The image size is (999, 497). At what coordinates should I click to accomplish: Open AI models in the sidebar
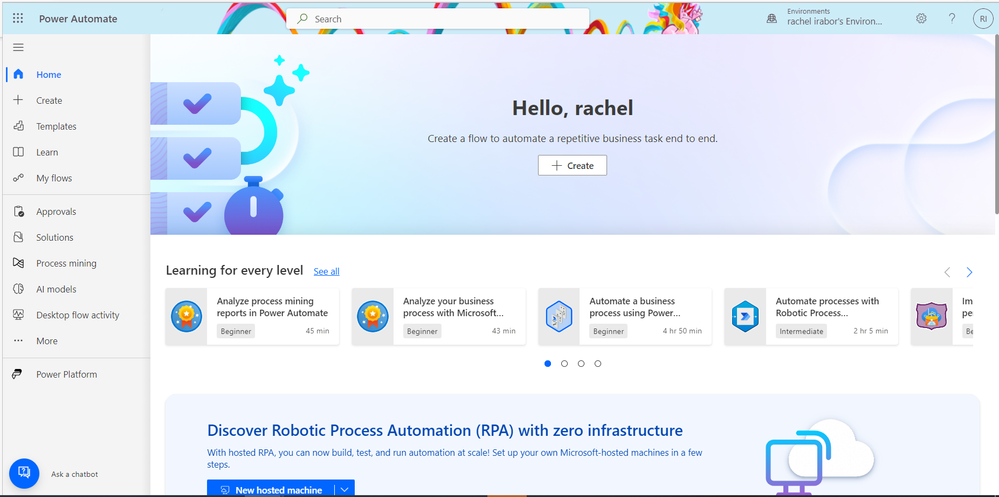56,289
